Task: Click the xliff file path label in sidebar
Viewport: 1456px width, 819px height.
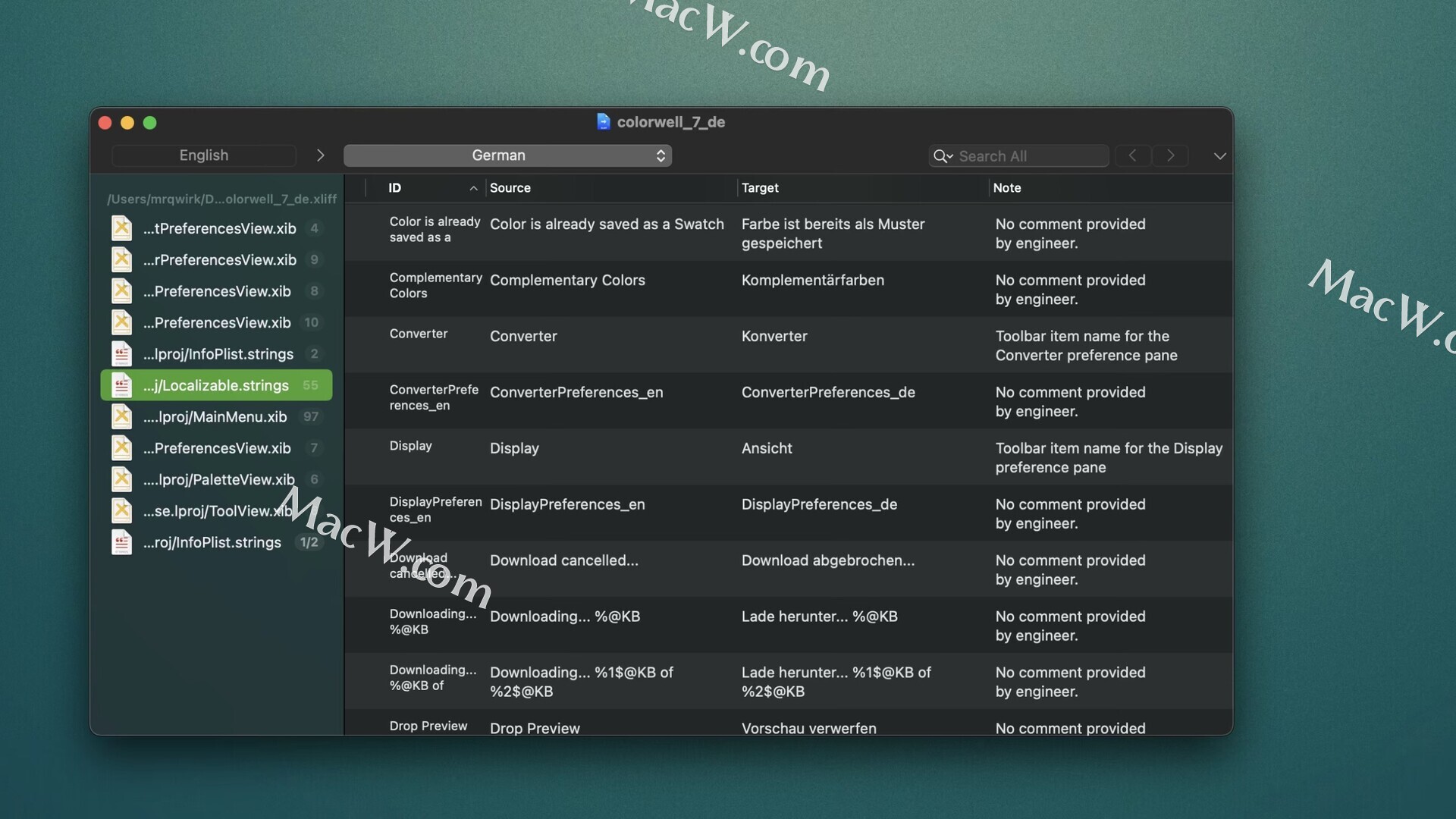Action: tap(221, 199)
